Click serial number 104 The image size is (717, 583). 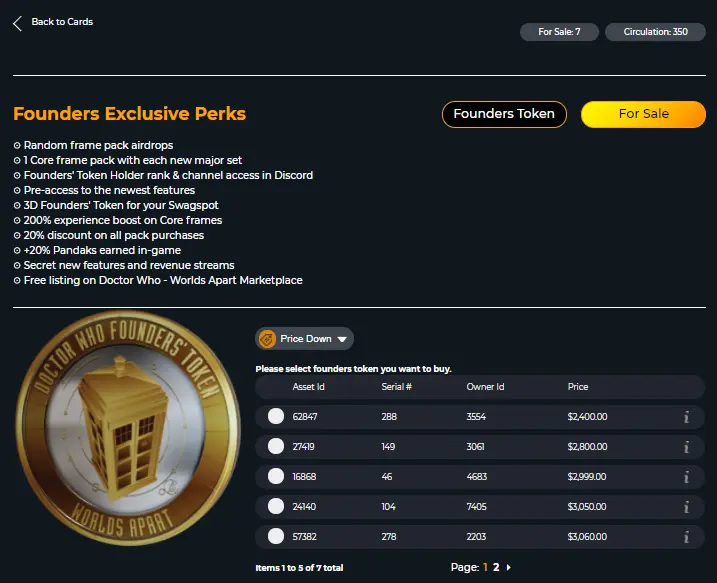pos(389,507)
